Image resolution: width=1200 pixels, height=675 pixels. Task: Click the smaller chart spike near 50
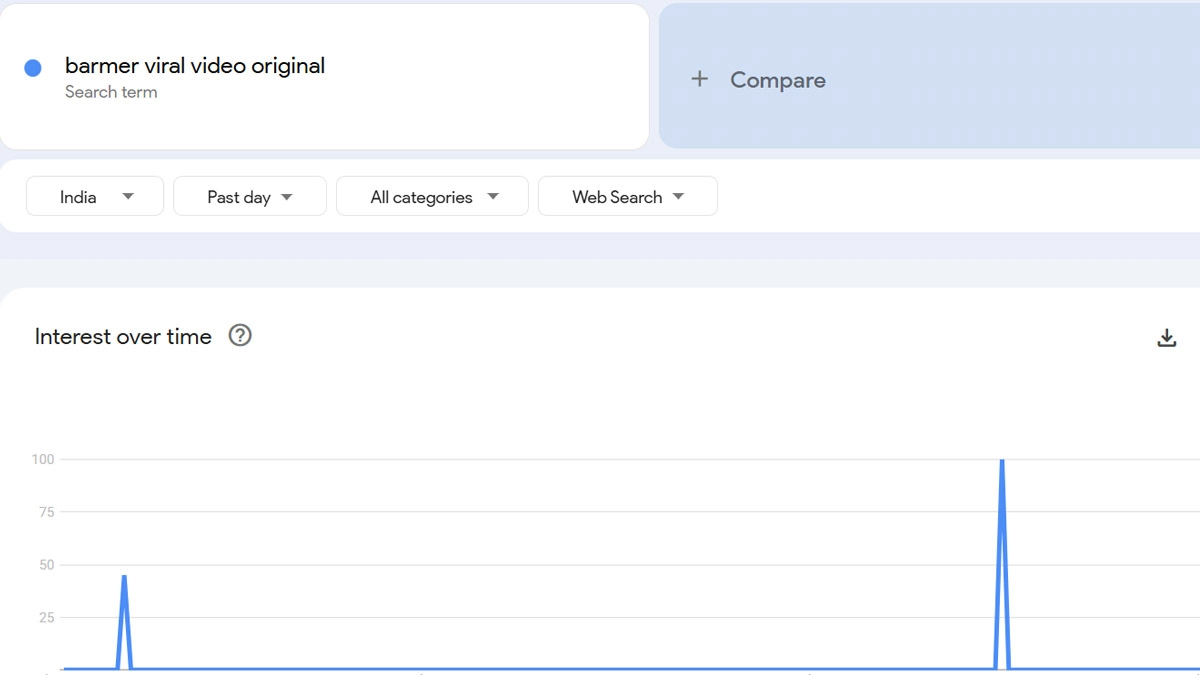coord(124,577)
